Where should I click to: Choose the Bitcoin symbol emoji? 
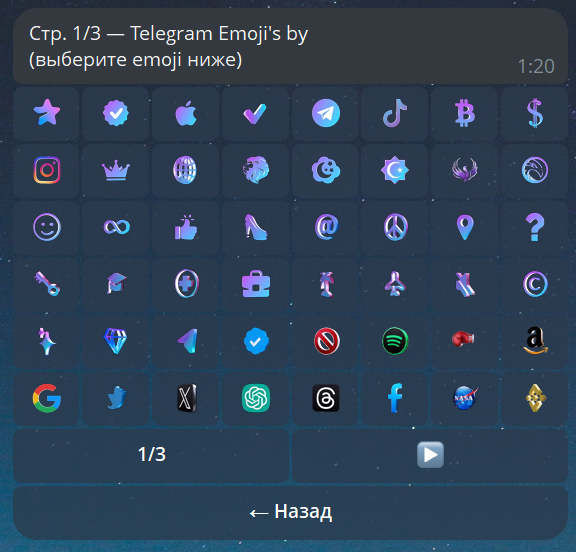click(464, 113)
